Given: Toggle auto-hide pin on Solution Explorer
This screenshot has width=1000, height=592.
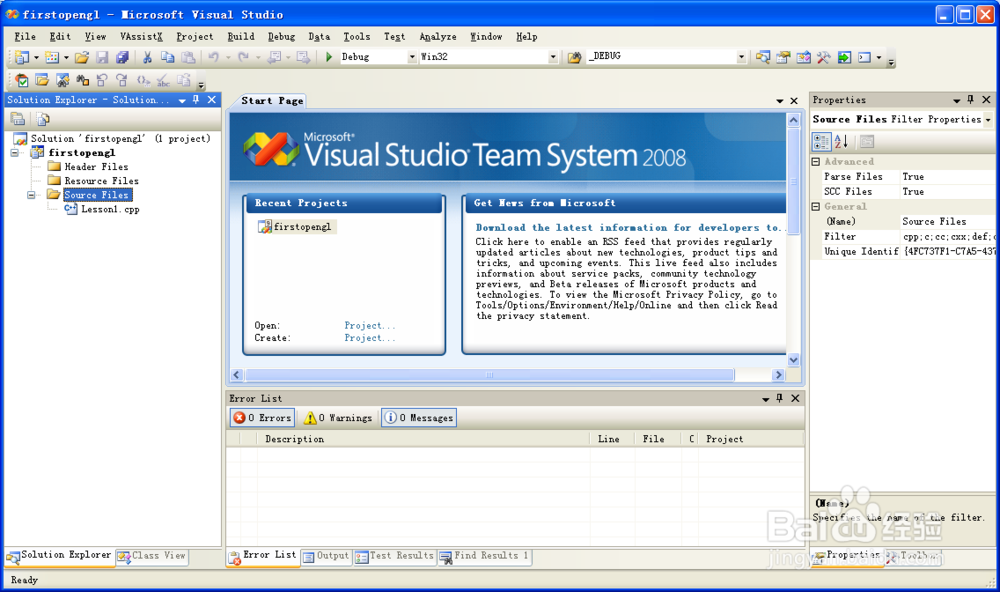Looking at the screenshot, I should pos(196,100).
